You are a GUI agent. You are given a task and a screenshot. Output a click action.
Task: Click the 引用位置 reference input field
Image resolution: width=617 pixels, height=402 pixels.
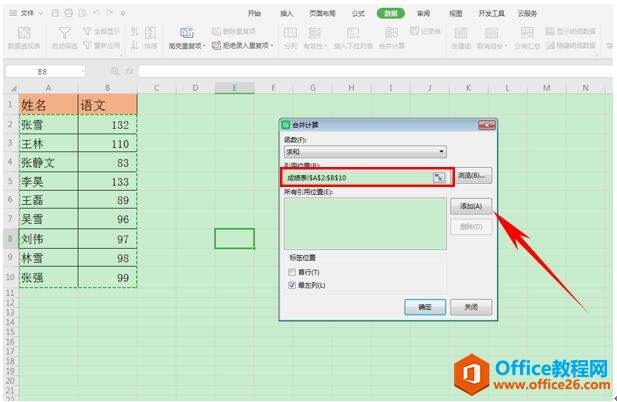357,177
